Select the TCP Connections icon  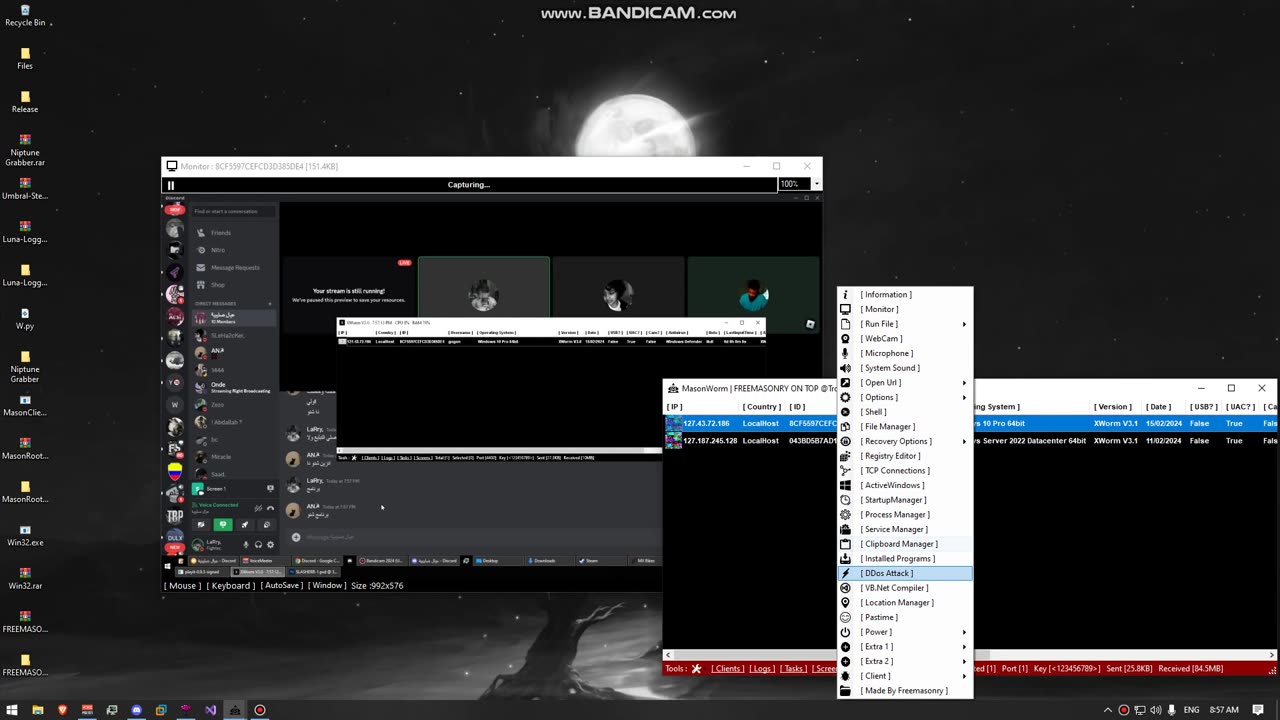coord(845,471)
